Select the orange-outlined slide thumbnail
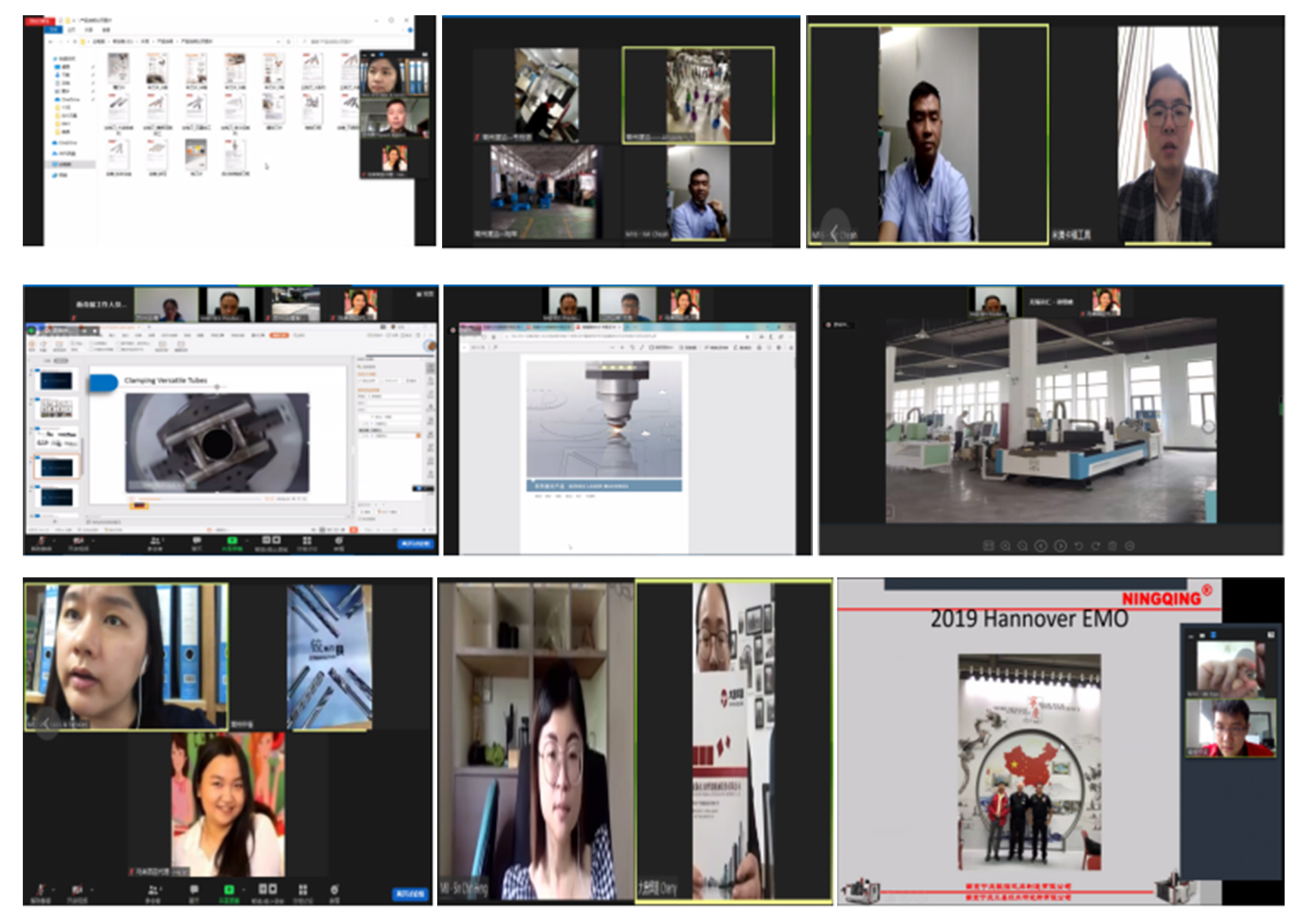Viewport: 1304px width, 924px height. [x=56, y=468]
